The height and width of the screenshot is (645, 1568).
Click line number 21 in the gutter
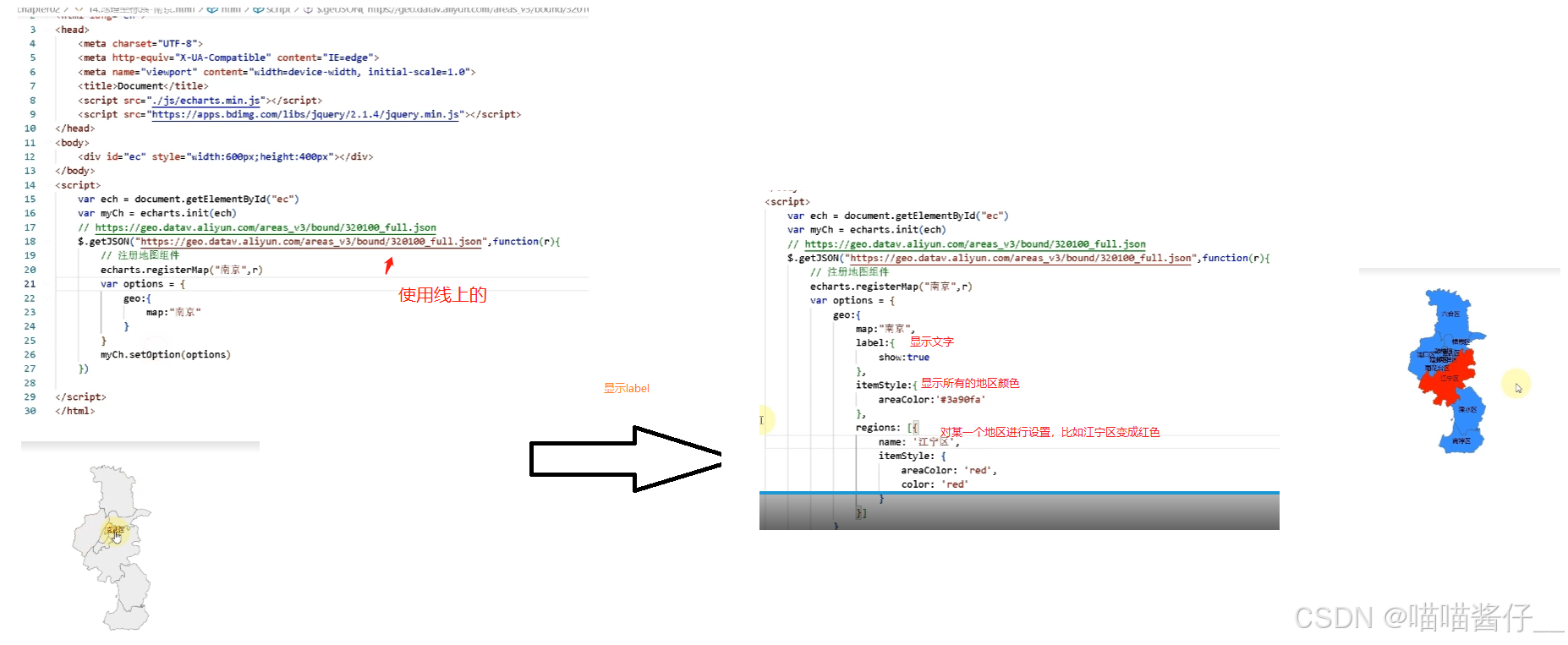click(x=30, y=284)
